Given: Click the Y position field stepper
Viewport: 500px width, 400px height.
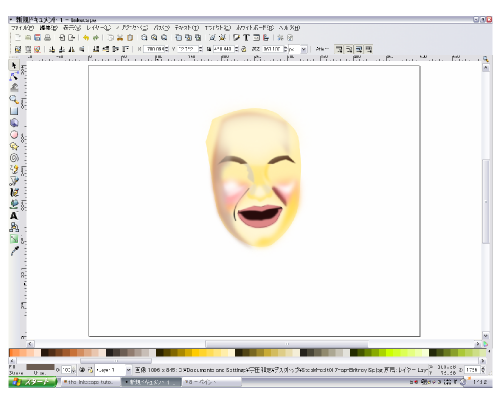Looking at the screenshot, I should [201, 49].
